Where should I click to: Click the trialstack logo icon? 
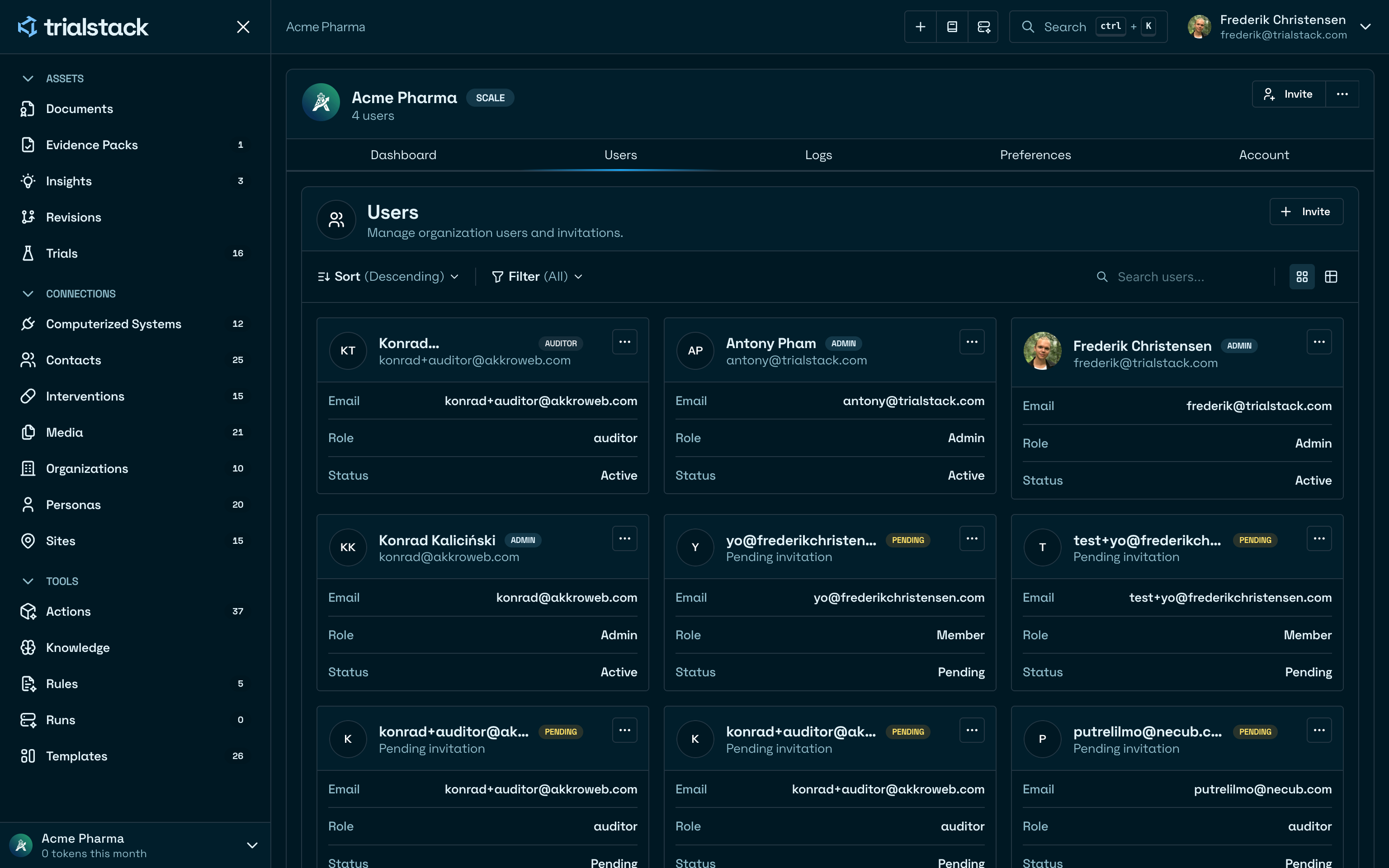[27, 26]
